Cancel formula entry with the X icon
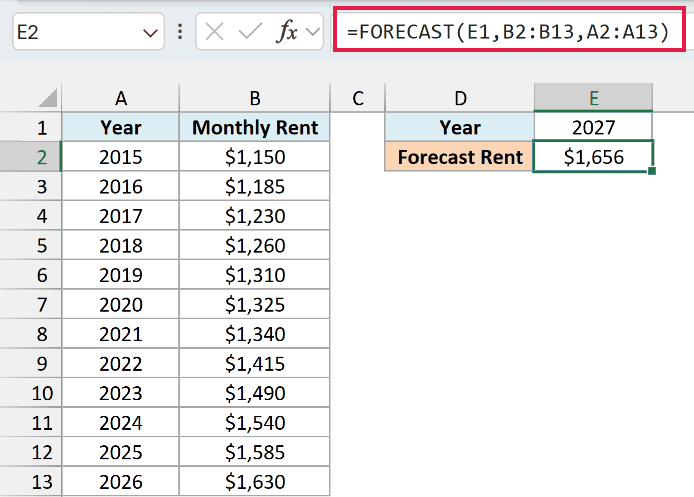694x497 pixels. point(214,32)
